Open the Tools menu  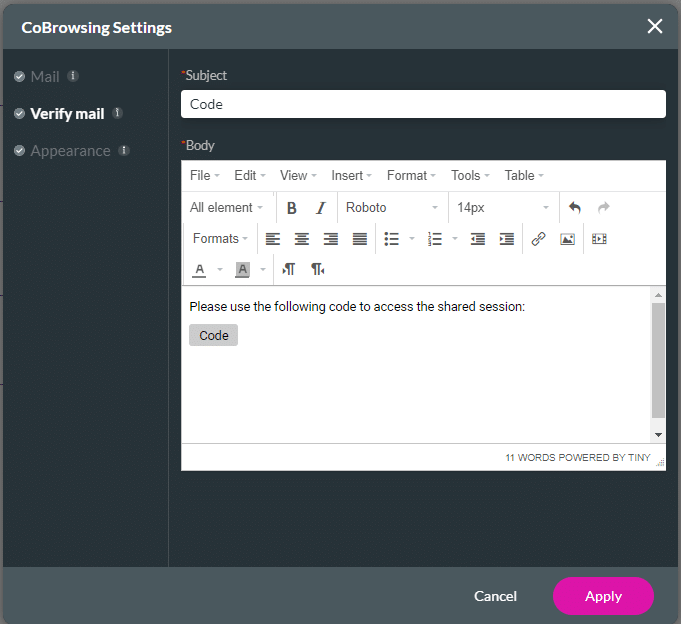pyautogui.click(x=470, y=175)
